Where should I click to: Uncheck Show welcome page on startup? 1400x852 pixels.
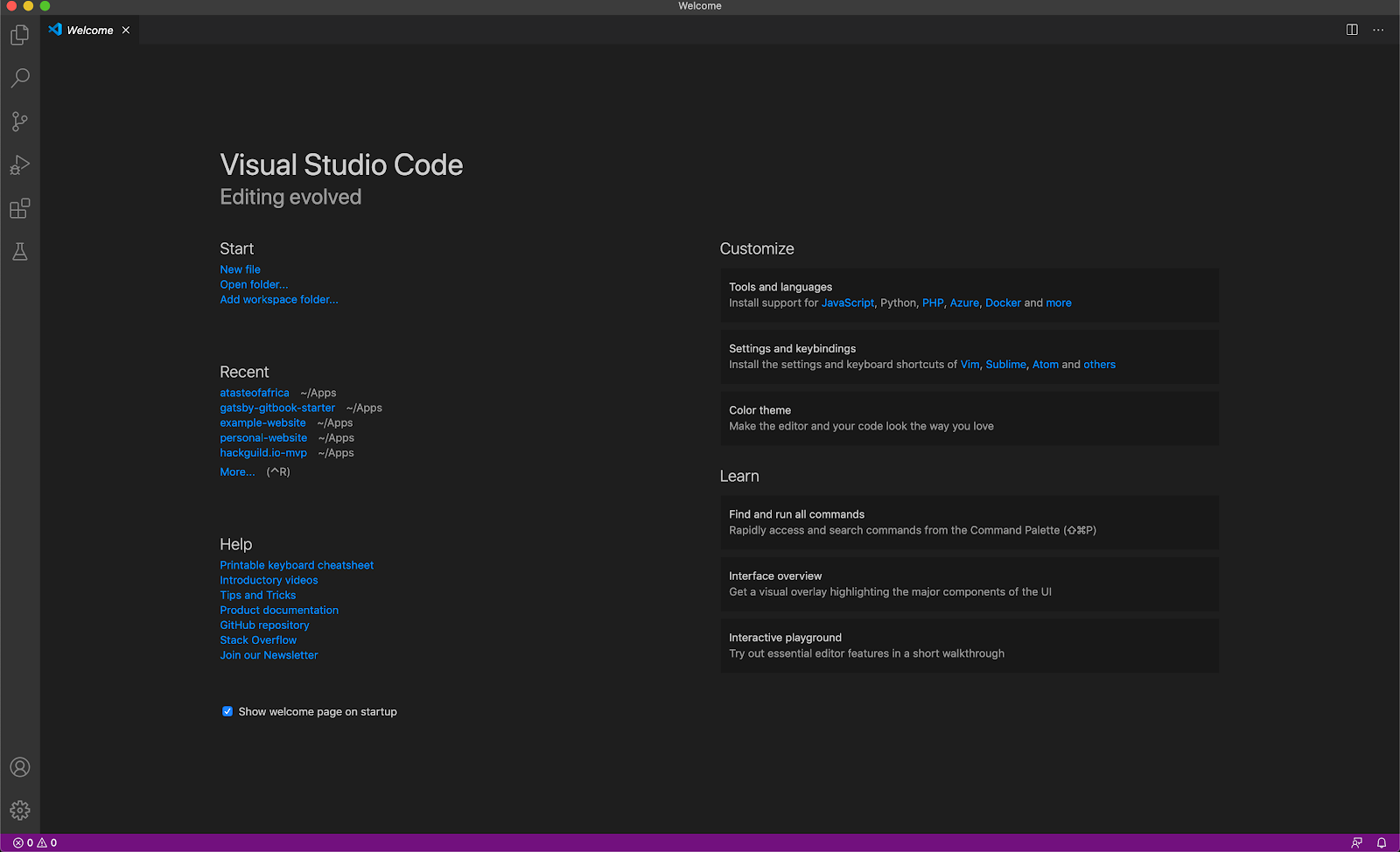(x=227, y=711)
